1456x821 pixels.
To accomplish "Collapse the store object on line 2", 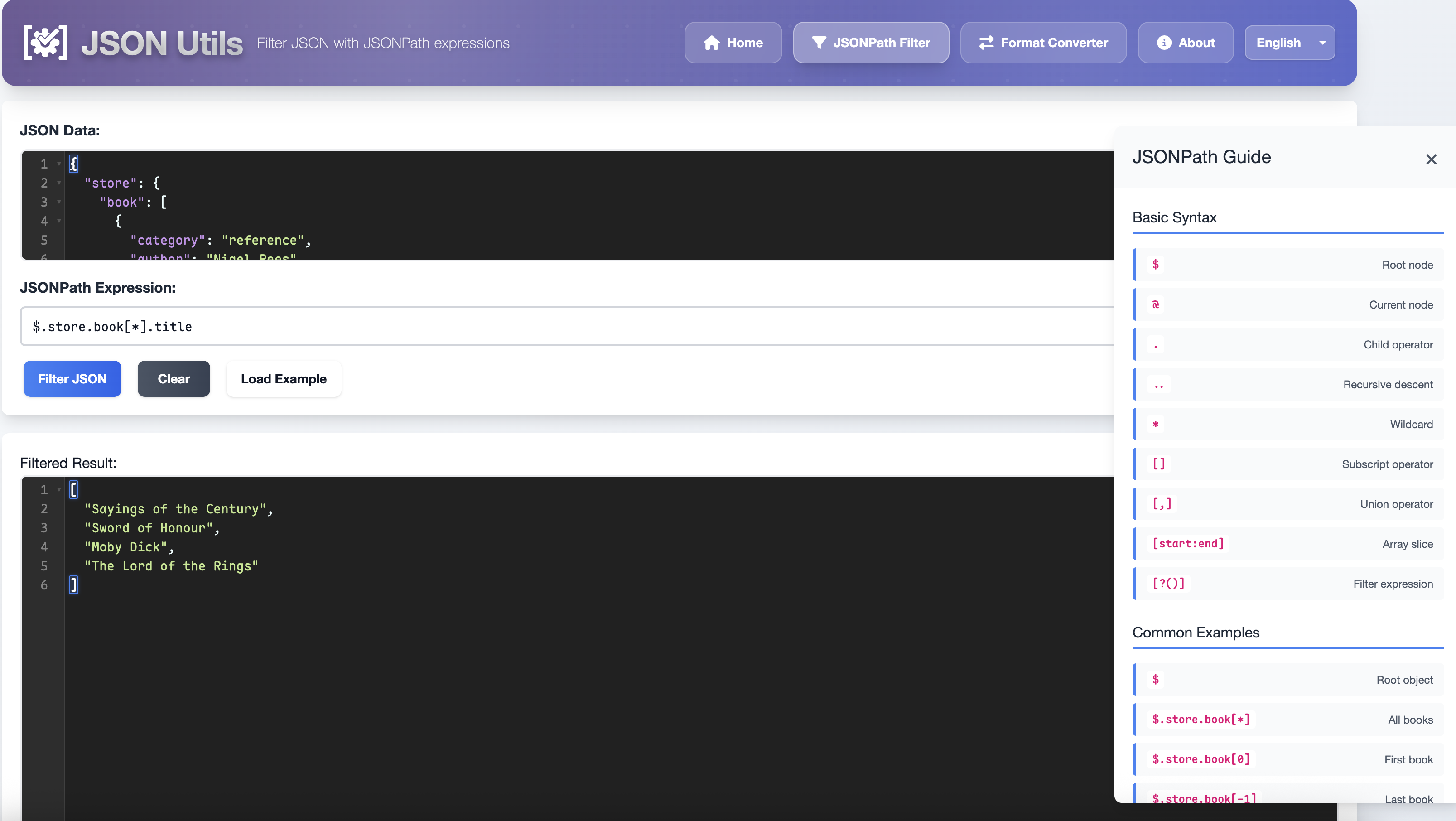I will pos(59,183).
